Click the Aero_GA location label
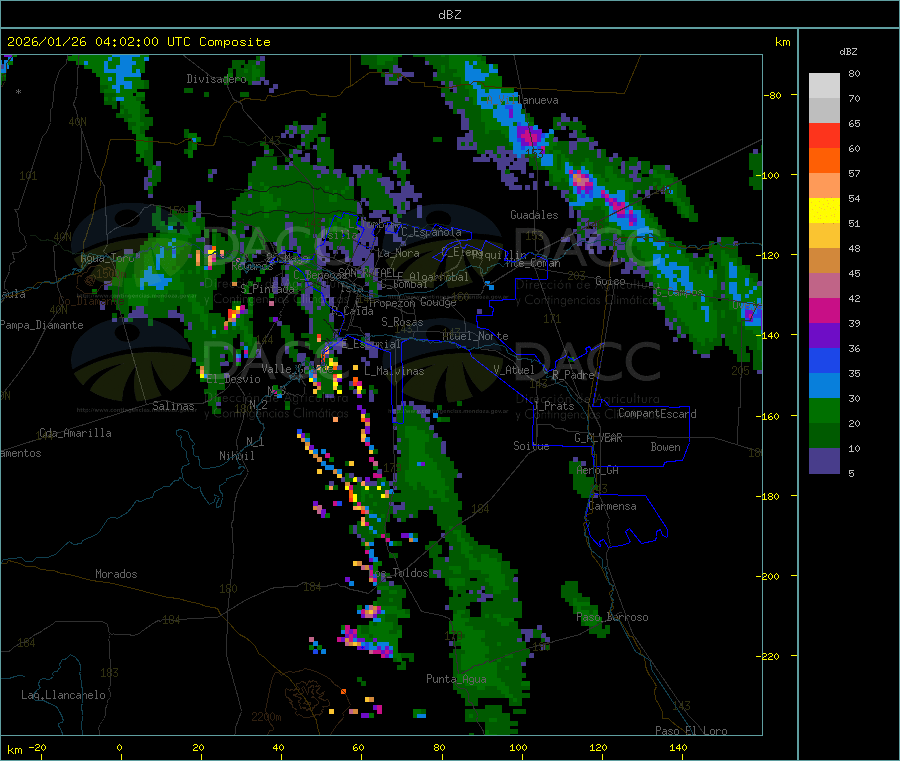 coord(597,470)
